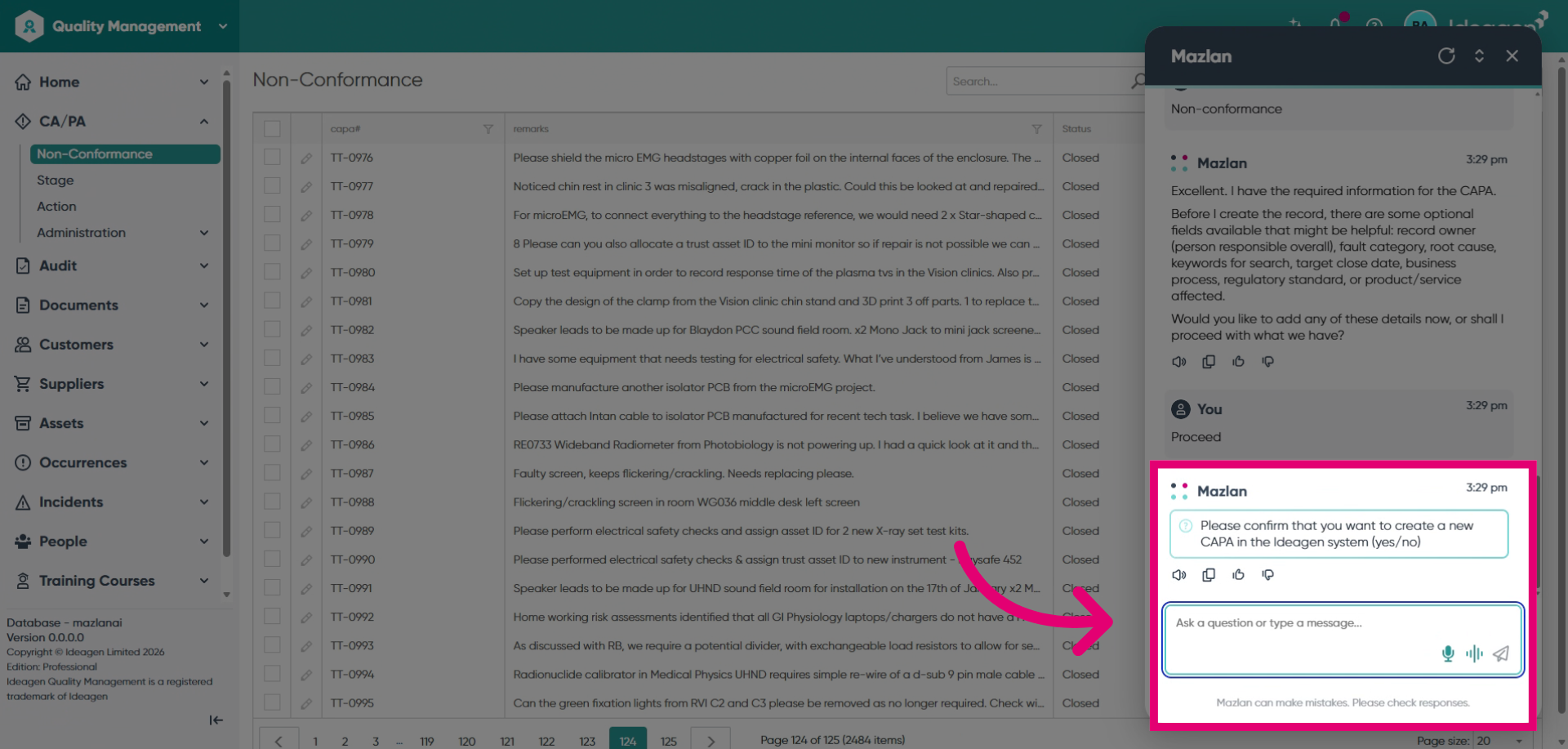
Task: Send the message with paper plane icon
Action: pyautogui.click(x=1501, y=653)
